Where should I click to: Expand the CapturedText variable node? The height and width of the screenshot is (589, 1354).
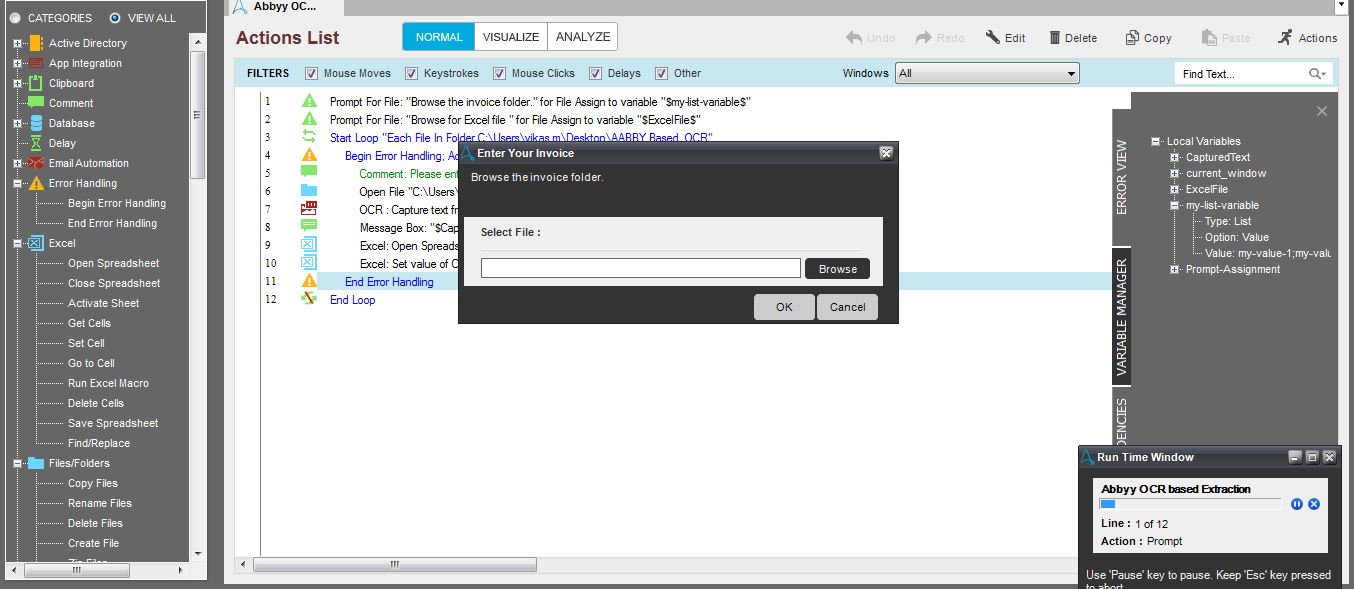point(1175,157)
